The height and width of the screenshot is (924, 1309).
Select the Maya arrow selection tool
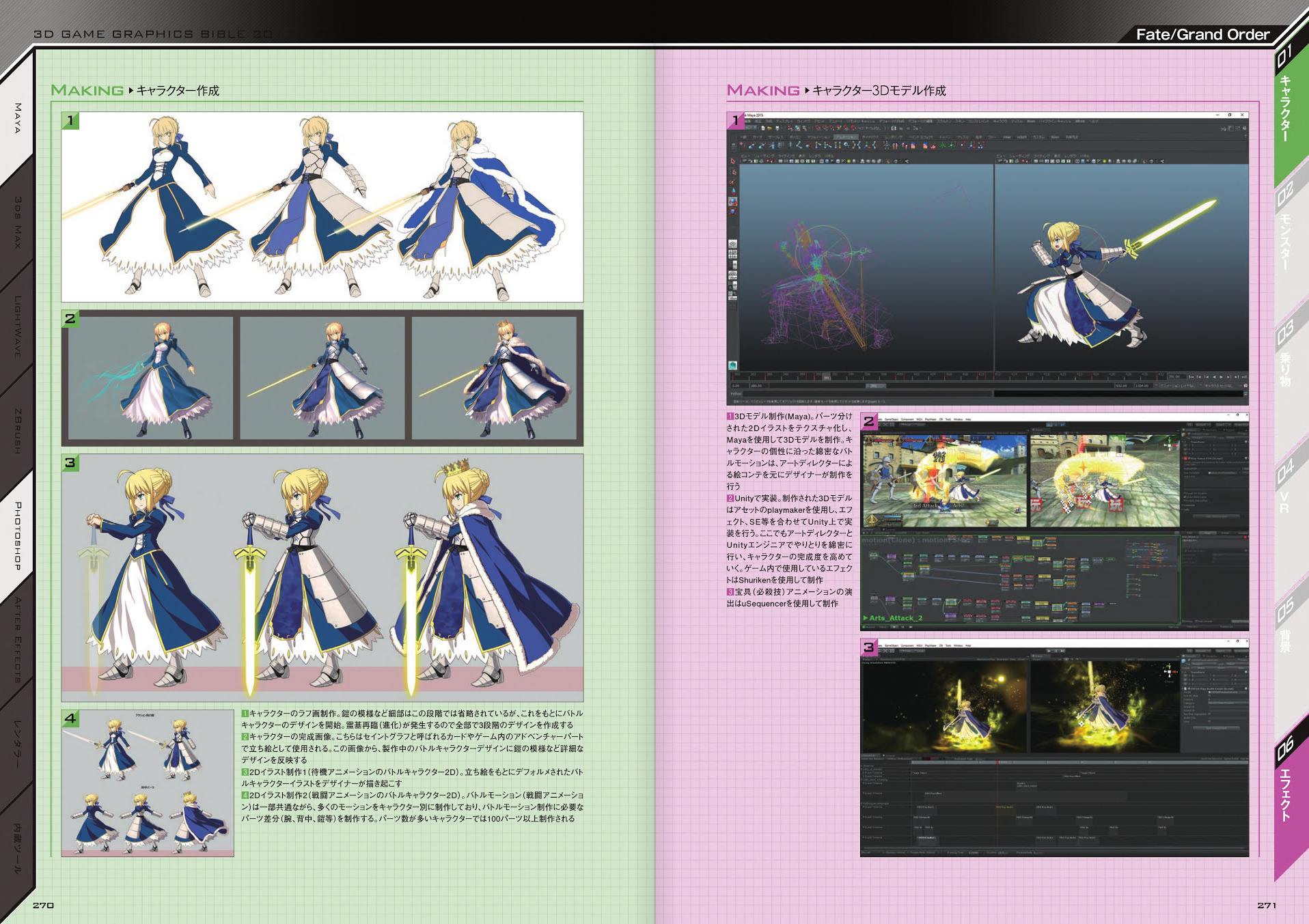(x=733, y=162)
